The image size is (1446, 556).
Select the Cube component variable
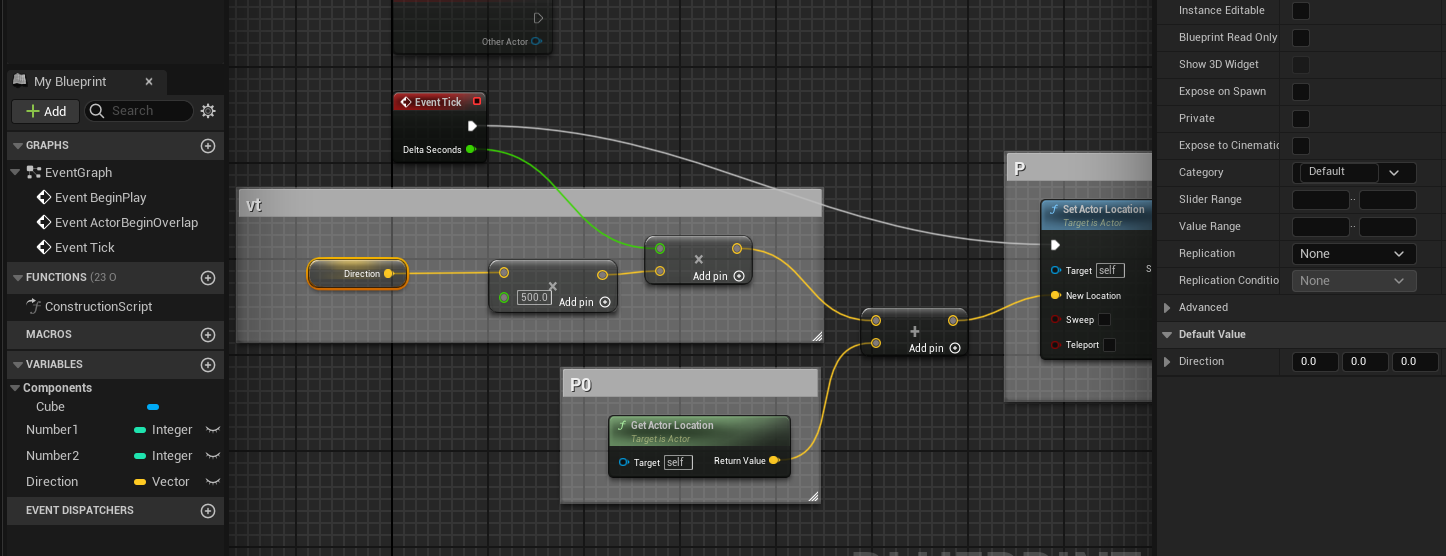tap(50, 407)
